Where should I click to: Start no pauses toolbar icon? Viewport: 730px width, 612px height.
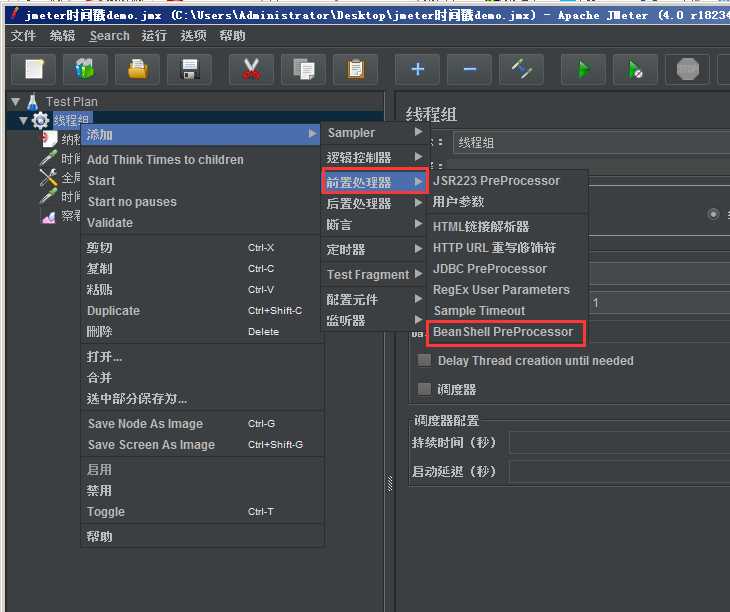pyautogui.click(x=635, y=69)
